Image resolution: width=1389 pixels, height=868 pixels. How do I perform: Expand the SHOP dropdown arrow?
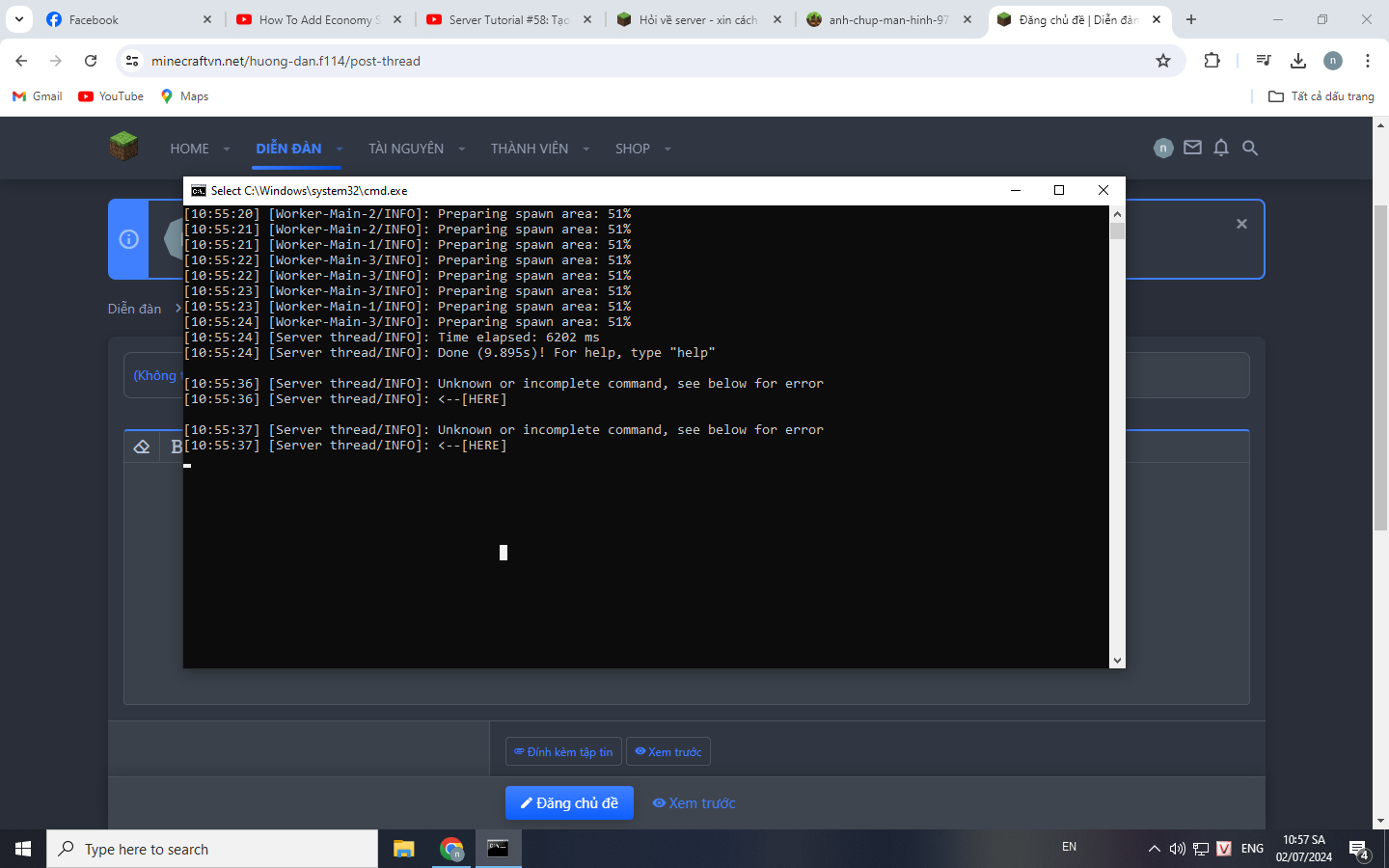[x=667, y=149]
